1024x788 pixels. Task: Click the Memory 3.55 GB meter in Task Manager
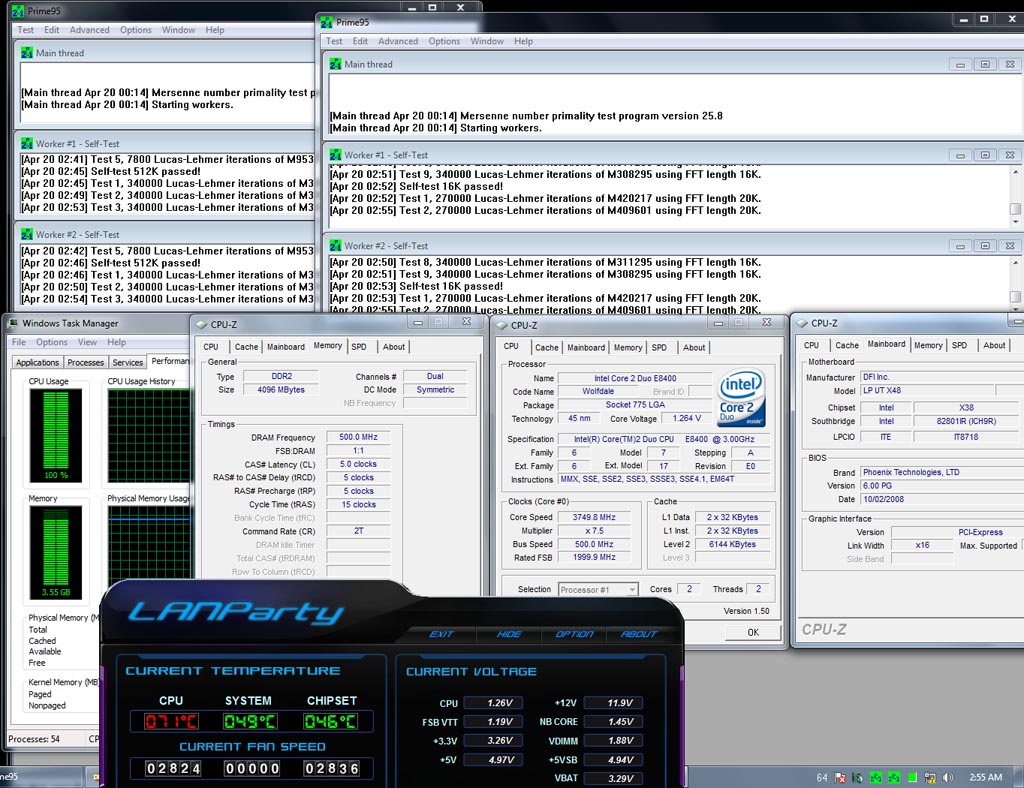(x=56, y=552)
